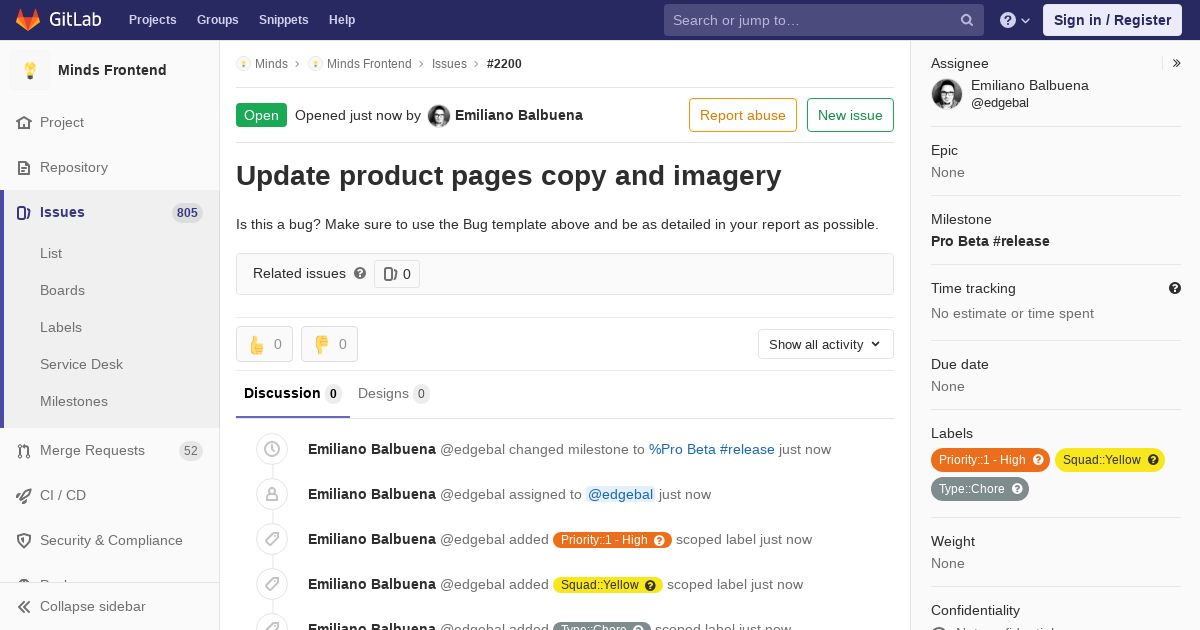Click the user icon beside assigned activity
1200x630 pixels.
click(x=271, y=495)
